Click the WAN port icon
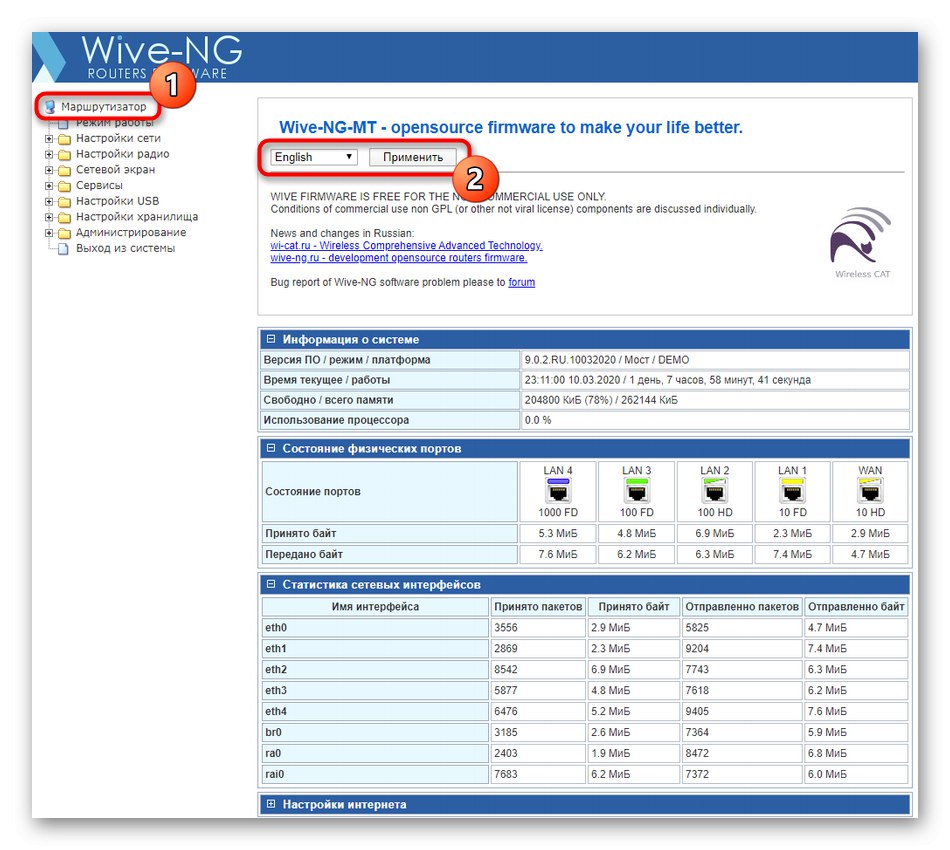The height and width of the screenshot is (850, 950). point(870,491)
